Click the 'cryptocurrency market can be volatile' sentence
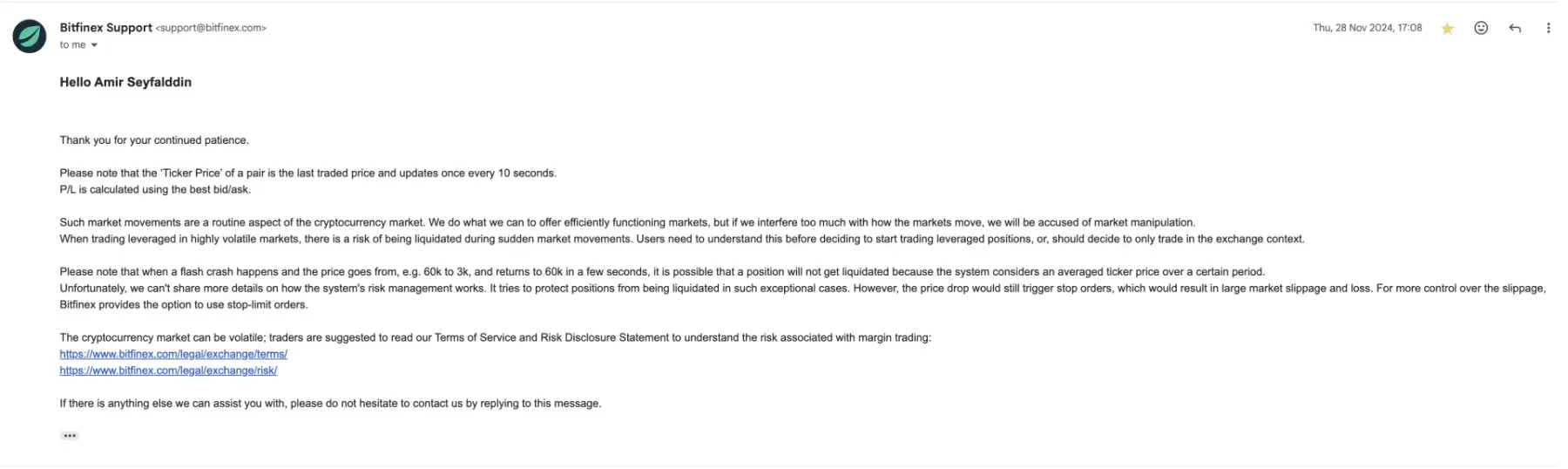1568x469 pixels. click(x=495, y=337)
